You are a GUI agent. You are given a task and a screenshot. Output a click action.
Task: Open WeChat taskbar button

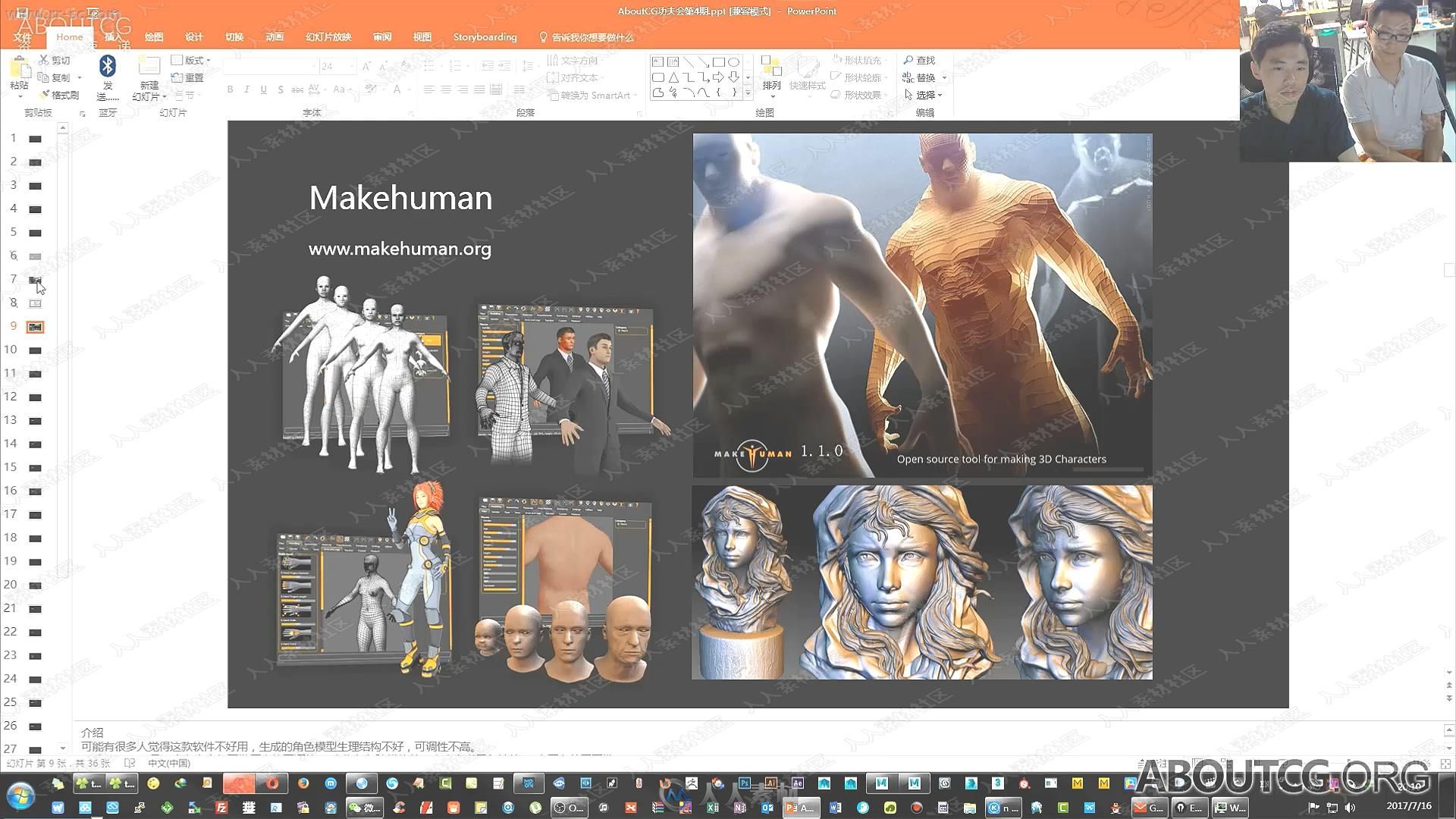365,808
